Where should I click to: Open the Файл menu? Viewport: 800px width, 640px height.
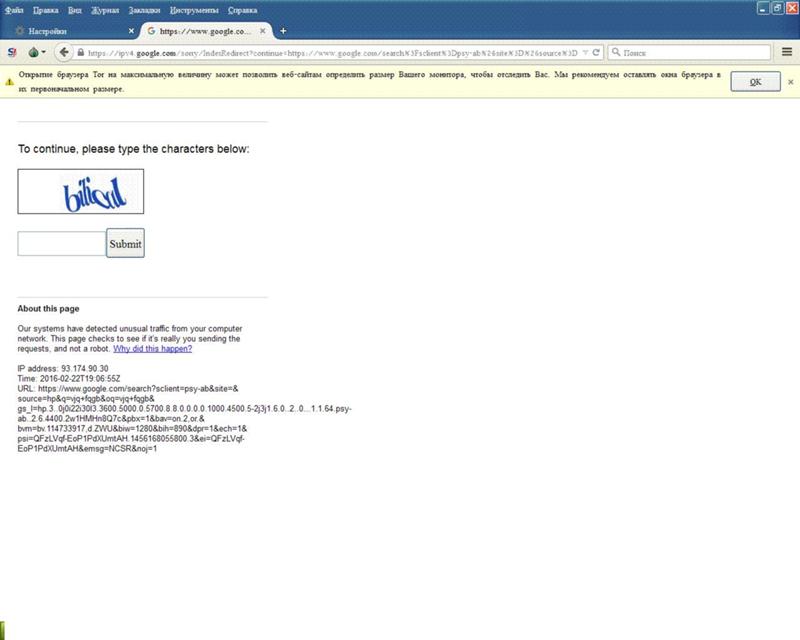coord(14,10)
